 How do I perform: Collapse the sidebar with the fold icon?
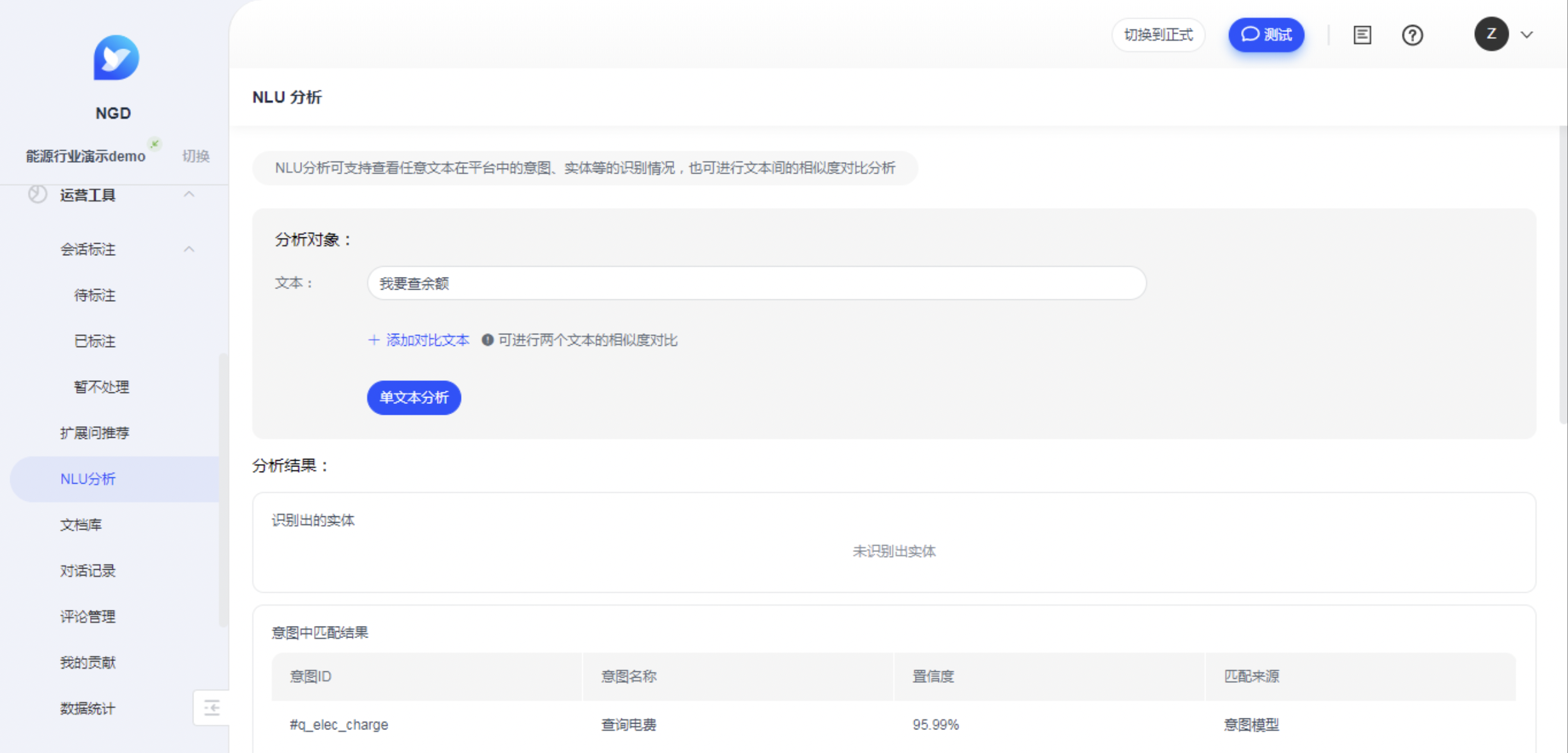pyautogui.click(x=212, y=708)
